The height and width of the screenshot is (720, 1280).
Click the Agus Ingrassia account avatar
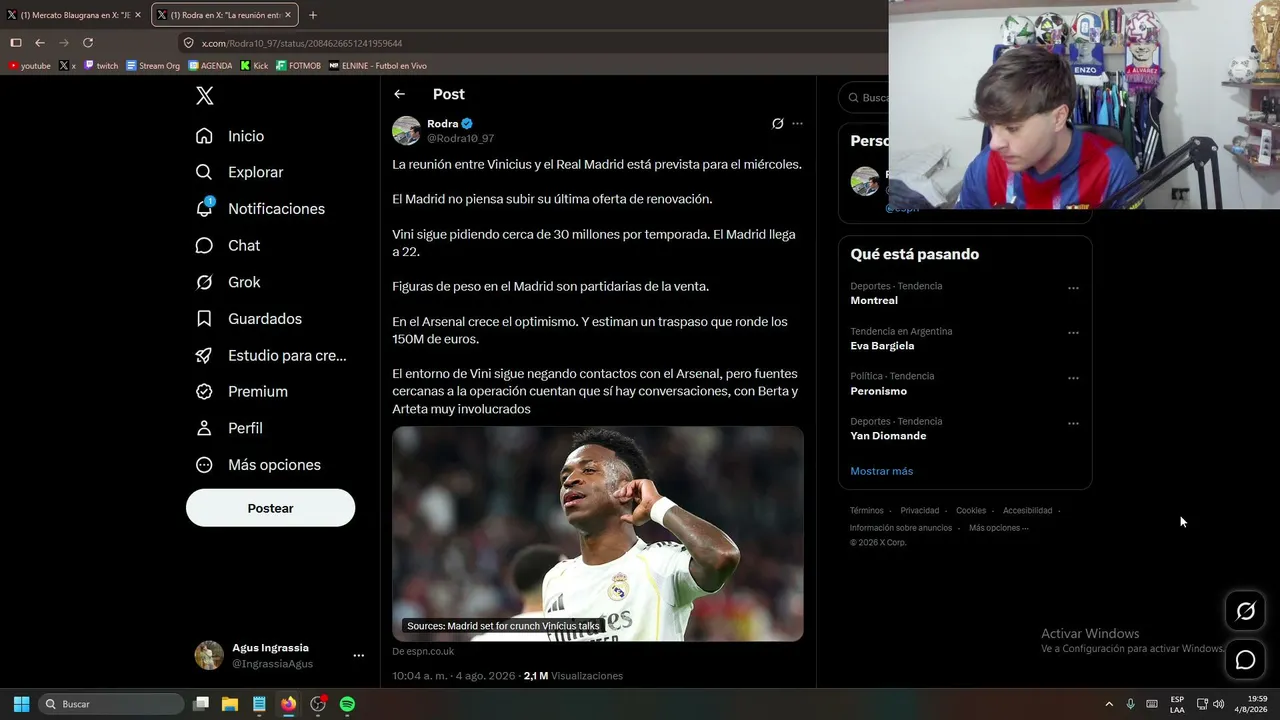[209, 655]
